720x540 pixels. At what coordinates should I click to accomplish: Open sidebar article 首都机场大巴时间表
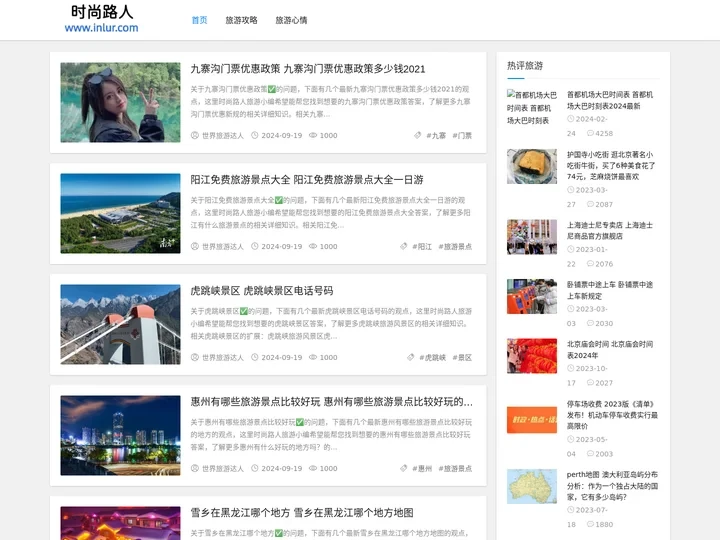(610, 100)
